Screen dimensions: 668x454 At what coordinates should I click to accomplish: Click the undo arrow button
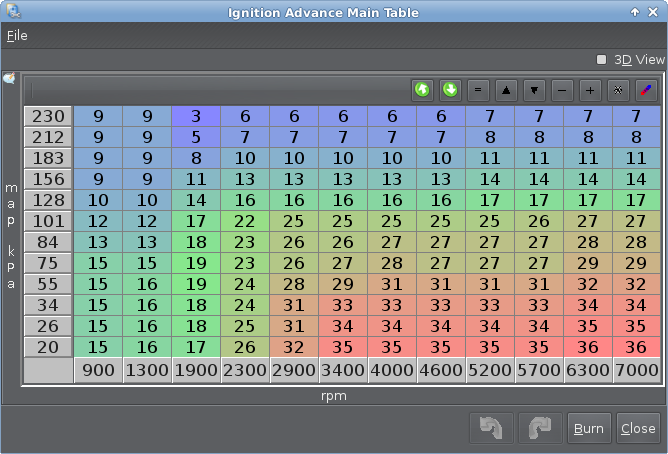[491, 428]
